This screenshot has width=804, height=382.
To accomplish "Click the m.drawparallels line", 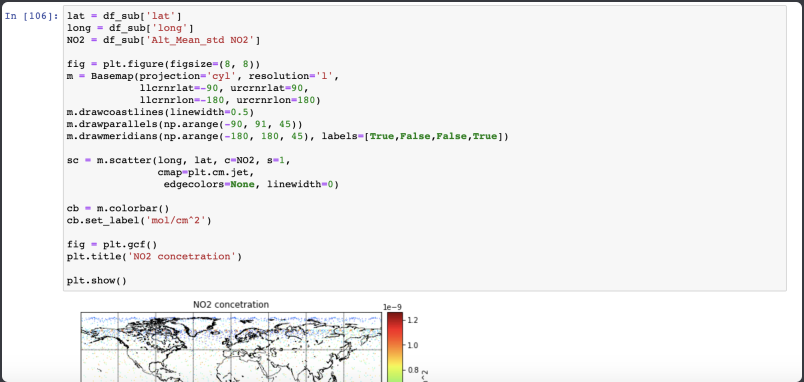I will pos(185,124).
